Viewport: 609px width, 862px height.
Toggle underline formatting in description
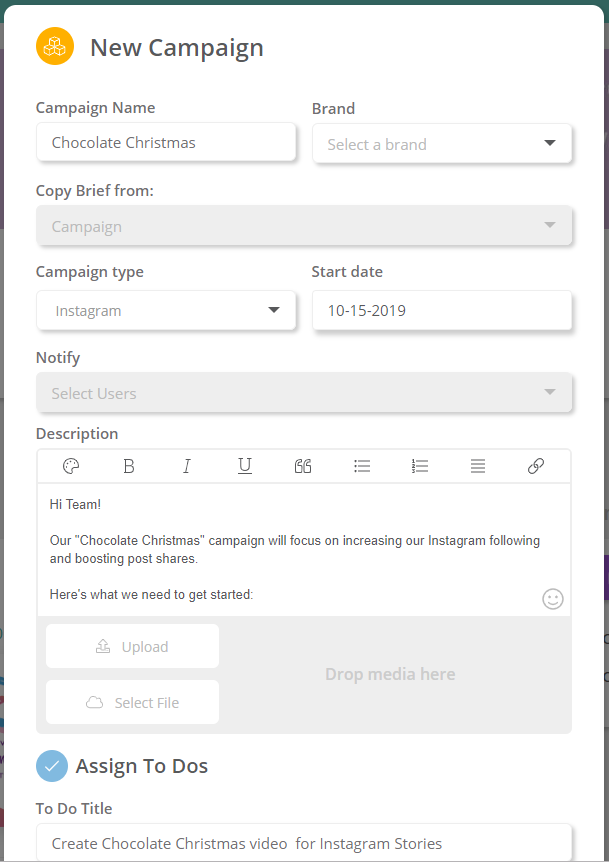(245, 466)
